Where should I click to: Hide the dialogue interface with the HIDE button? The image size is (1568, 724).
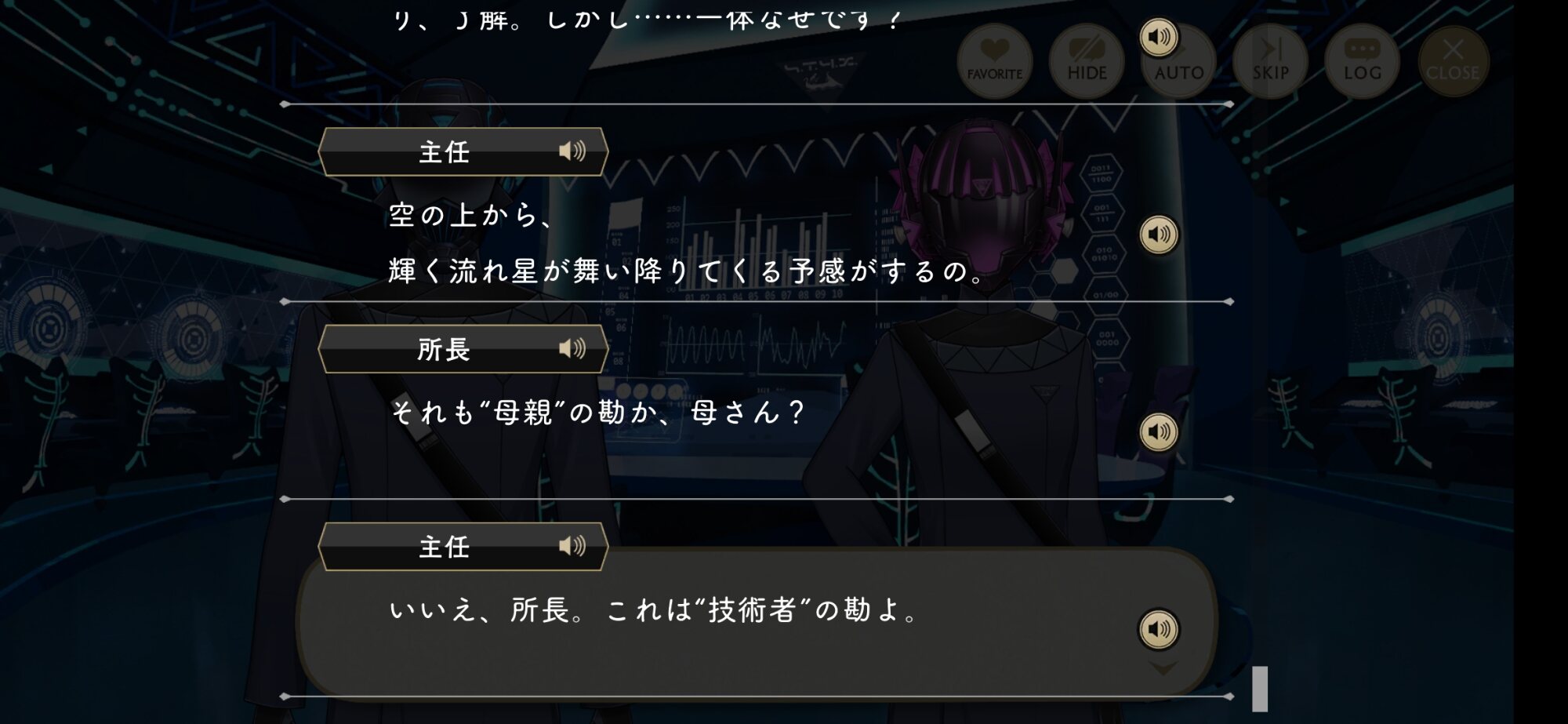point(1087,61)
